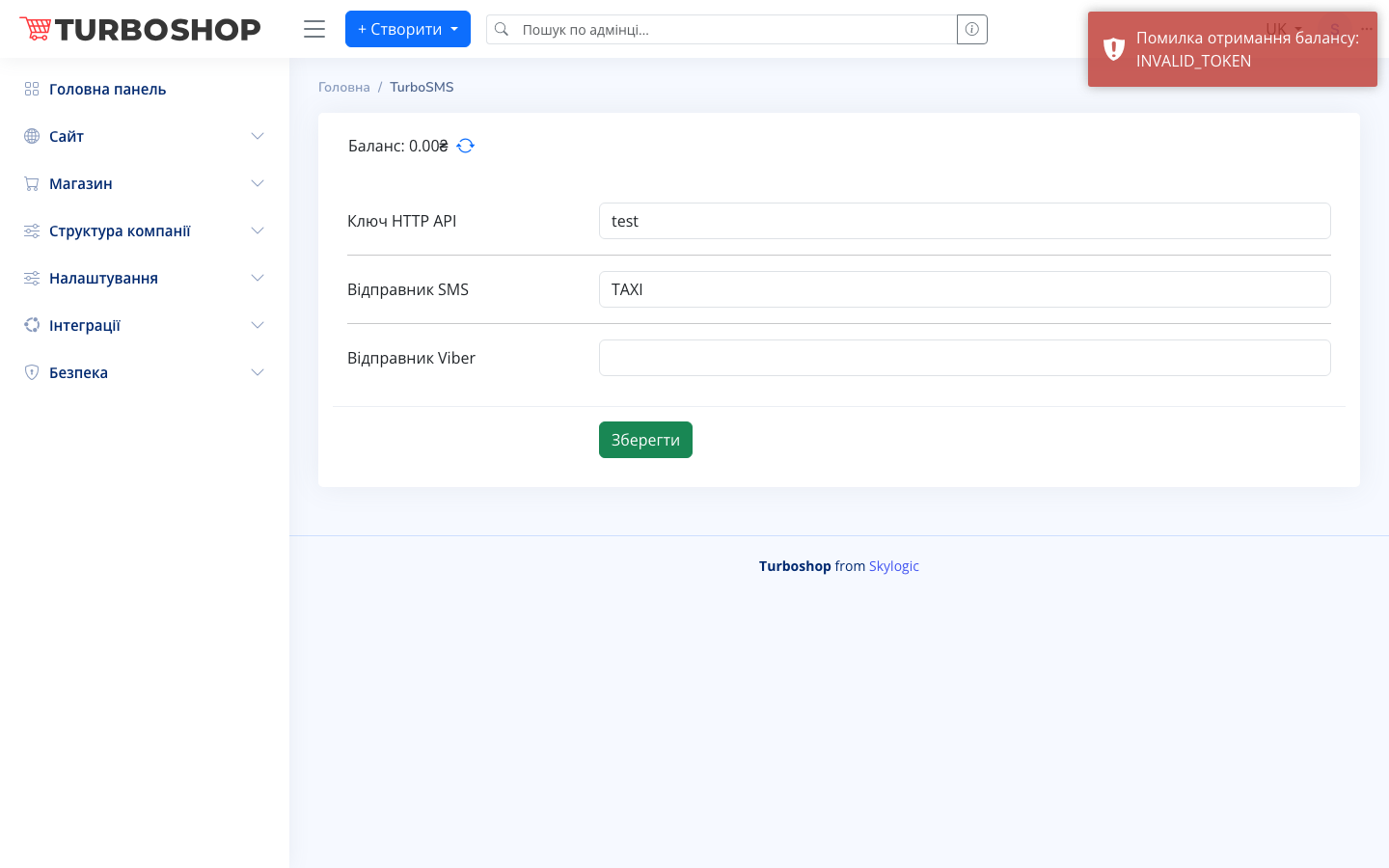The image size is (1389, 868).
Task: Open the Головна панель menu item
Action: [145, 89]
